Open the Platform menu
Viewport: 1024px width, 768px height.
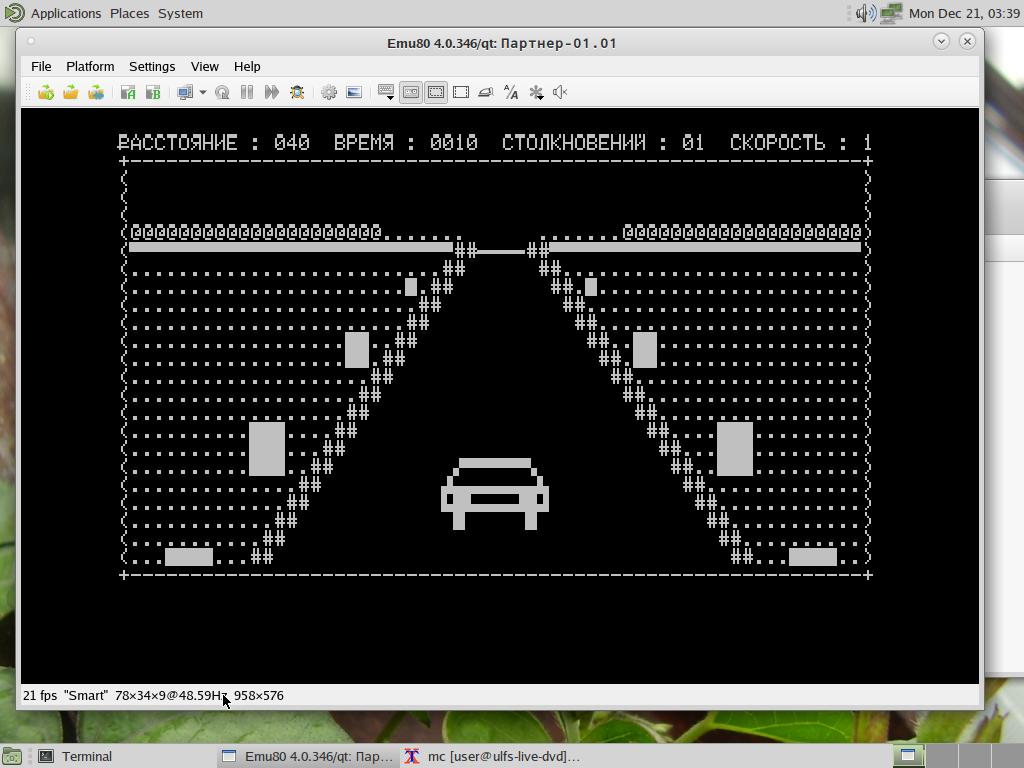point(90,66)
